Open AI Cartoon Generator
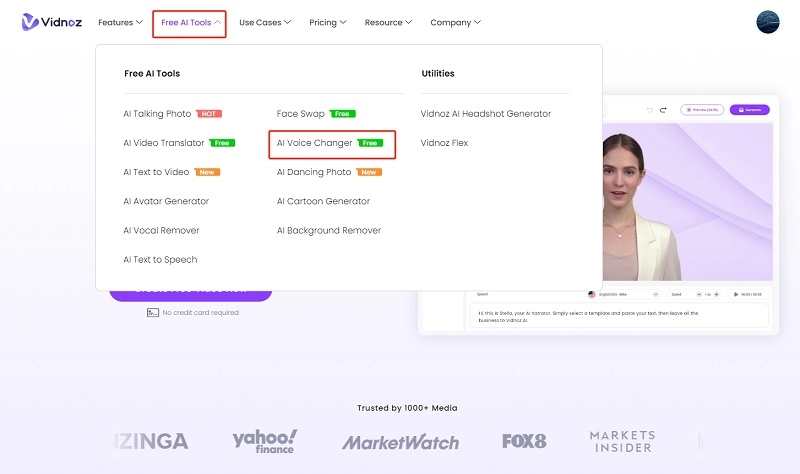The width and height of the screenshot is (800, 474). [323, 201]
